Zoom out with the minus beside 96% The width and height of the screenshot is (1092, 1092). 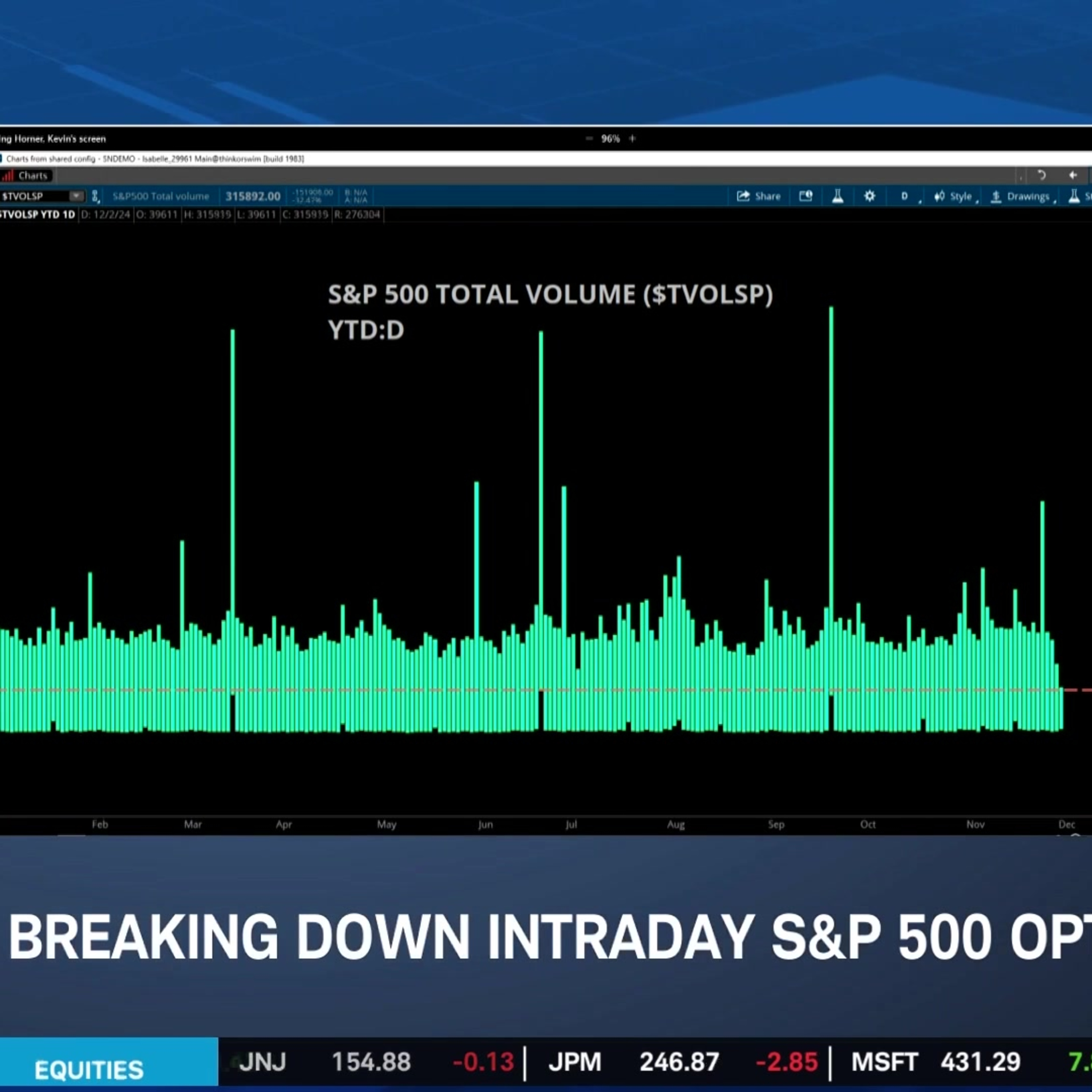589,138
